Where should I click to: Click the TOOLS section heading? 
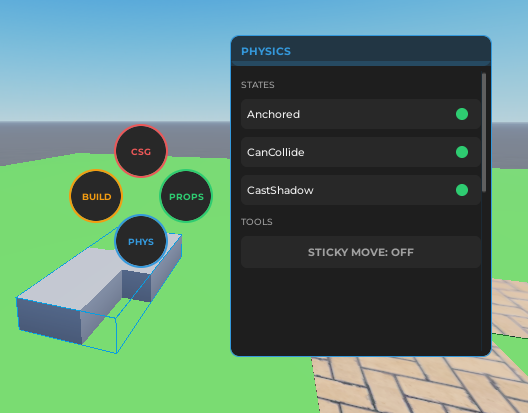[257, 222]
